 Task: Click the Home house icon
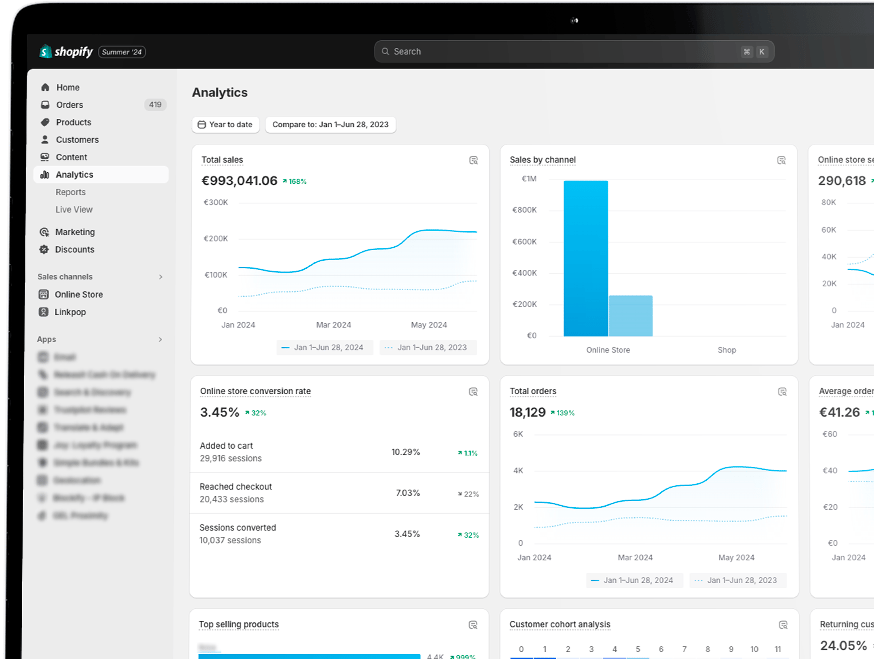(x=45, y=88)
